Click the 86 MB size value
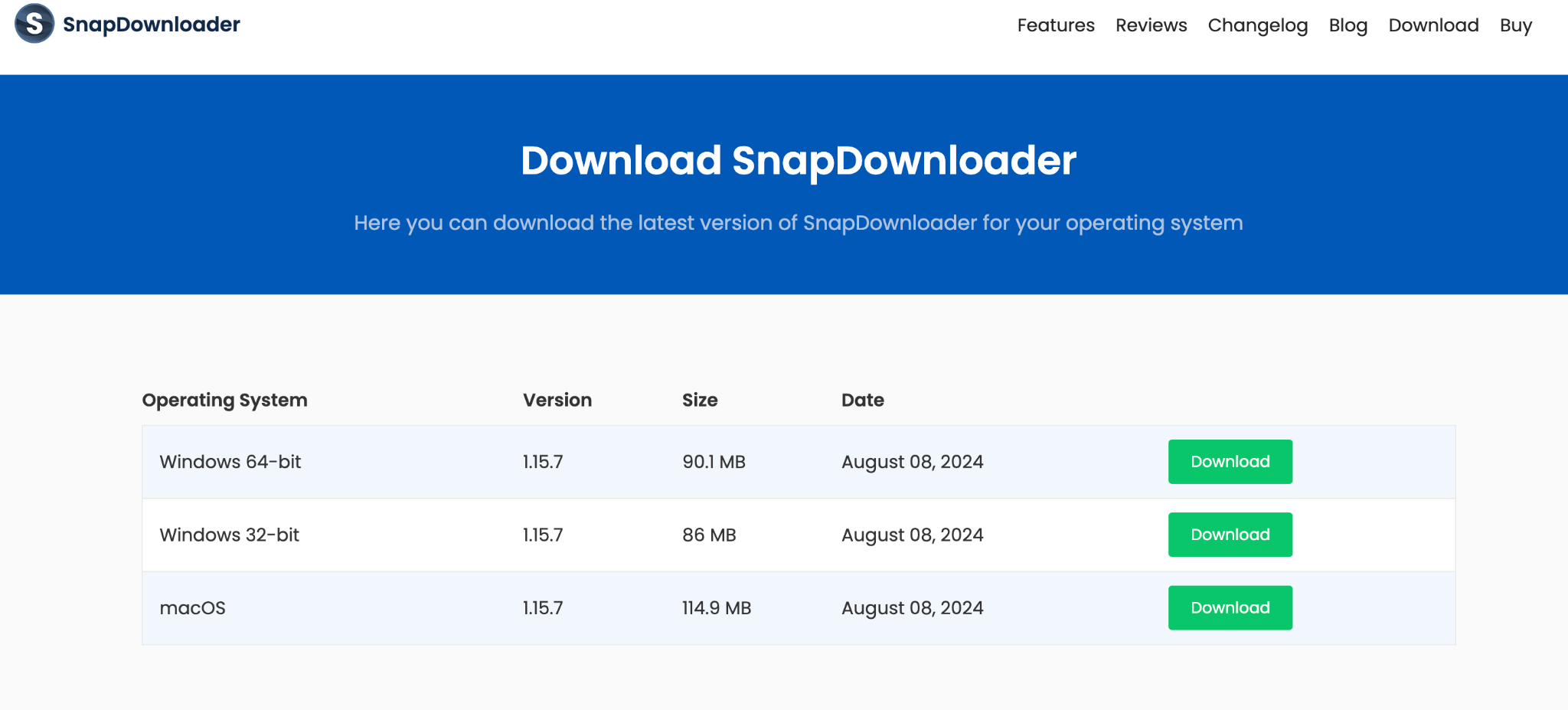The image size is (1568, 710). click(x=709, y=535)
